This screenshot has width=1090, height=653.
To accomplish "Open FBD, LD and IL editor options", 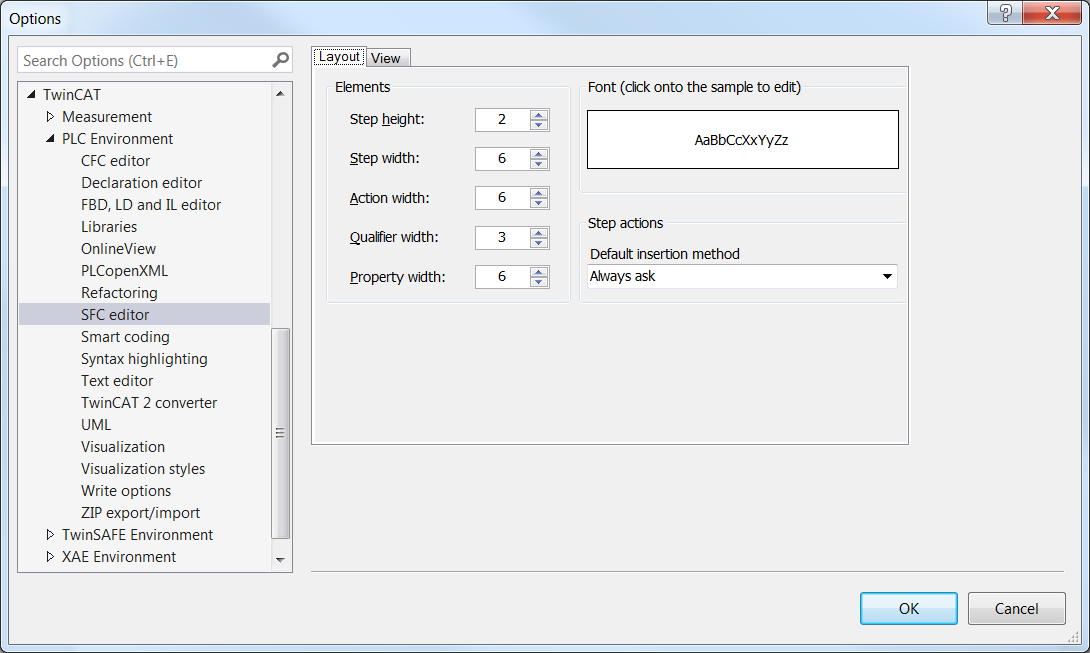I will click(x=151, y=204).
